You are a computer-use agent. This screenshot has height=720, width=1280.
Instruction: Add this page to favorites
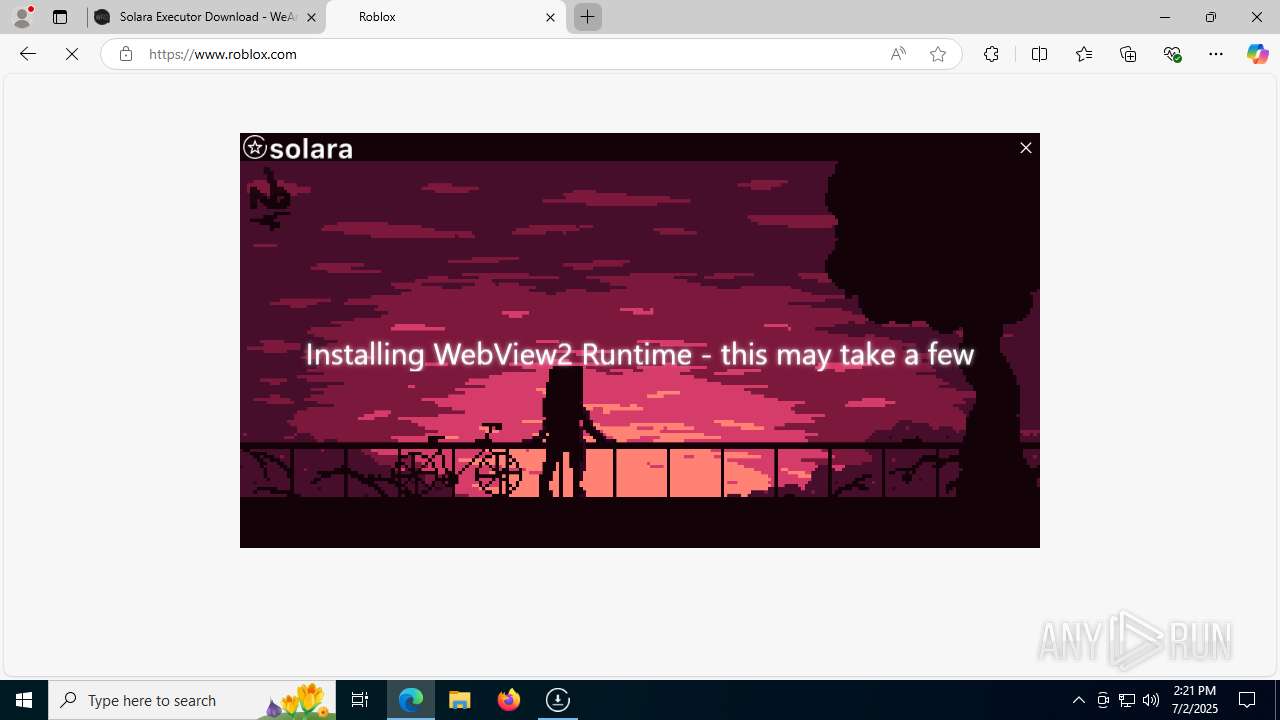937,54
